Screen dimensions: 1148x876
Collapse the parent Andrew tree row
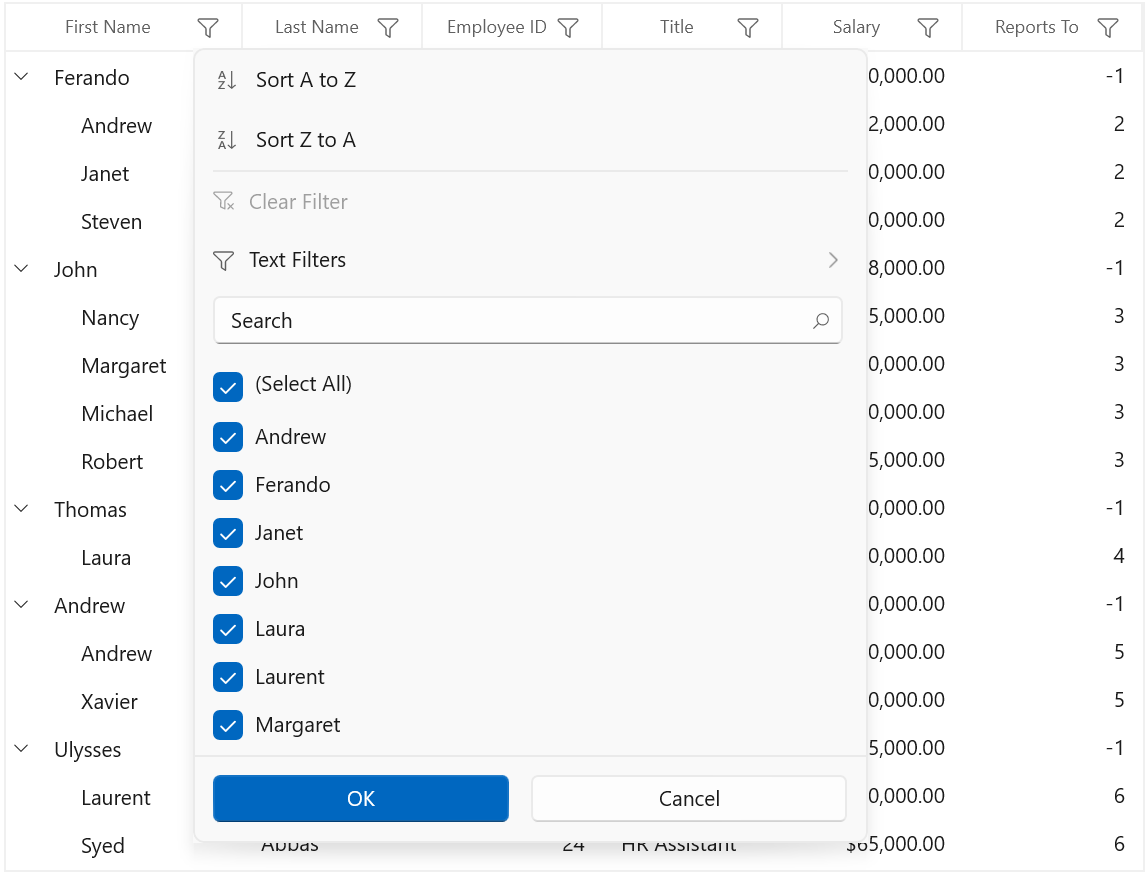pyautogui.click(x=22, y=604)
